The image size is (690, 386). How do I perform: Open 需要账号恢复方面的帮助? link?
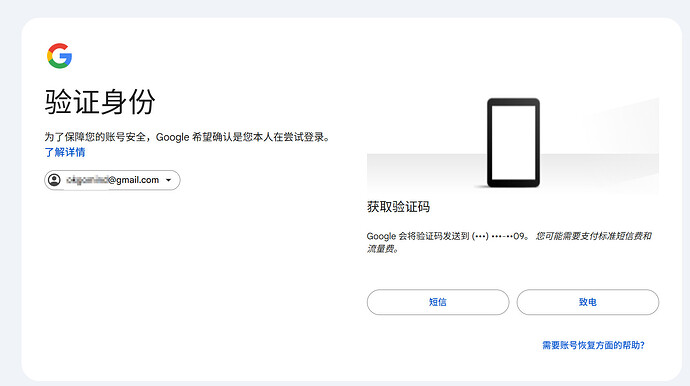pos(593,345)
